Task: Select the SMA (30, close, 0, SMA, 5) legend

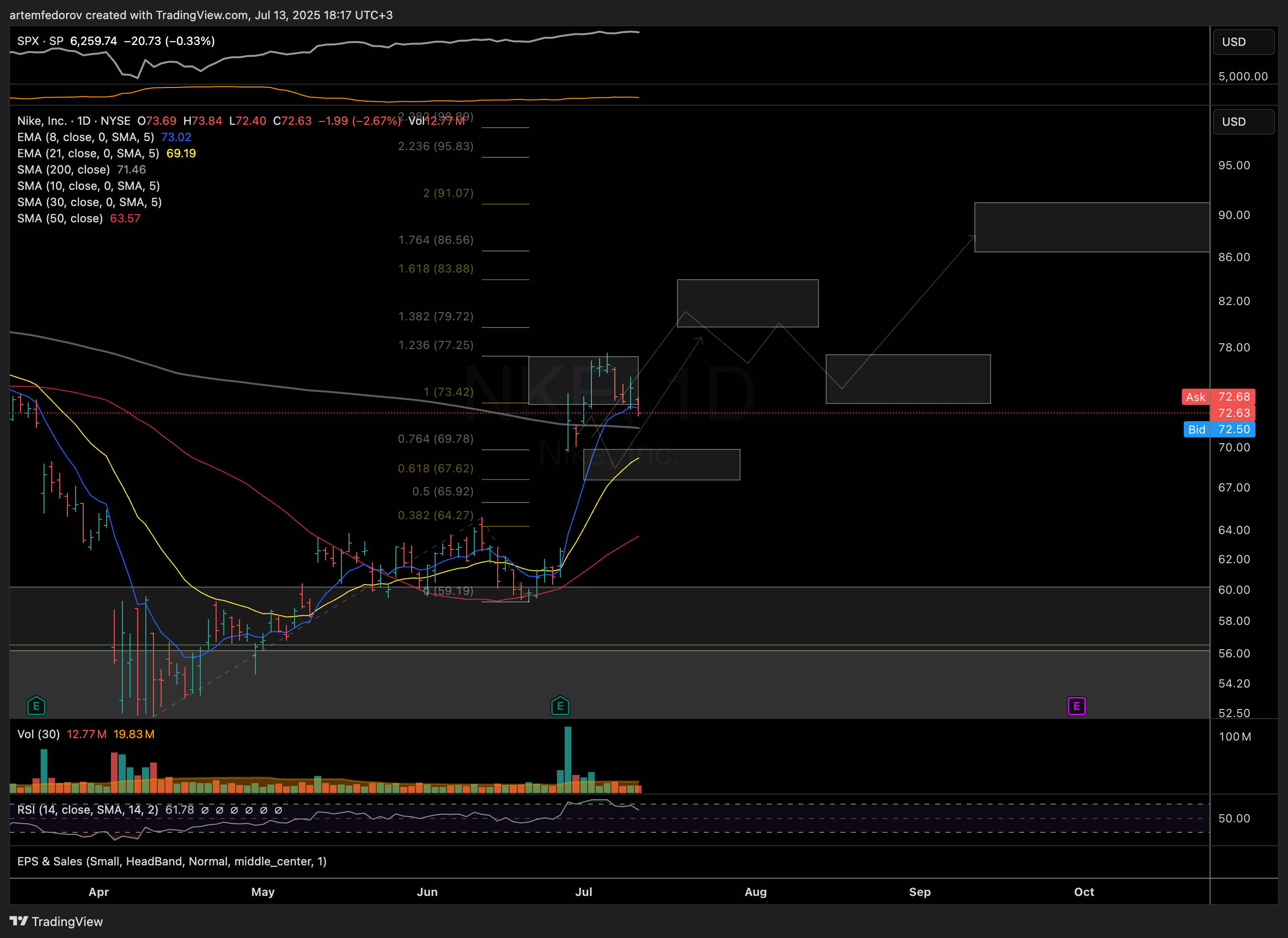Action: click(90, 202)
